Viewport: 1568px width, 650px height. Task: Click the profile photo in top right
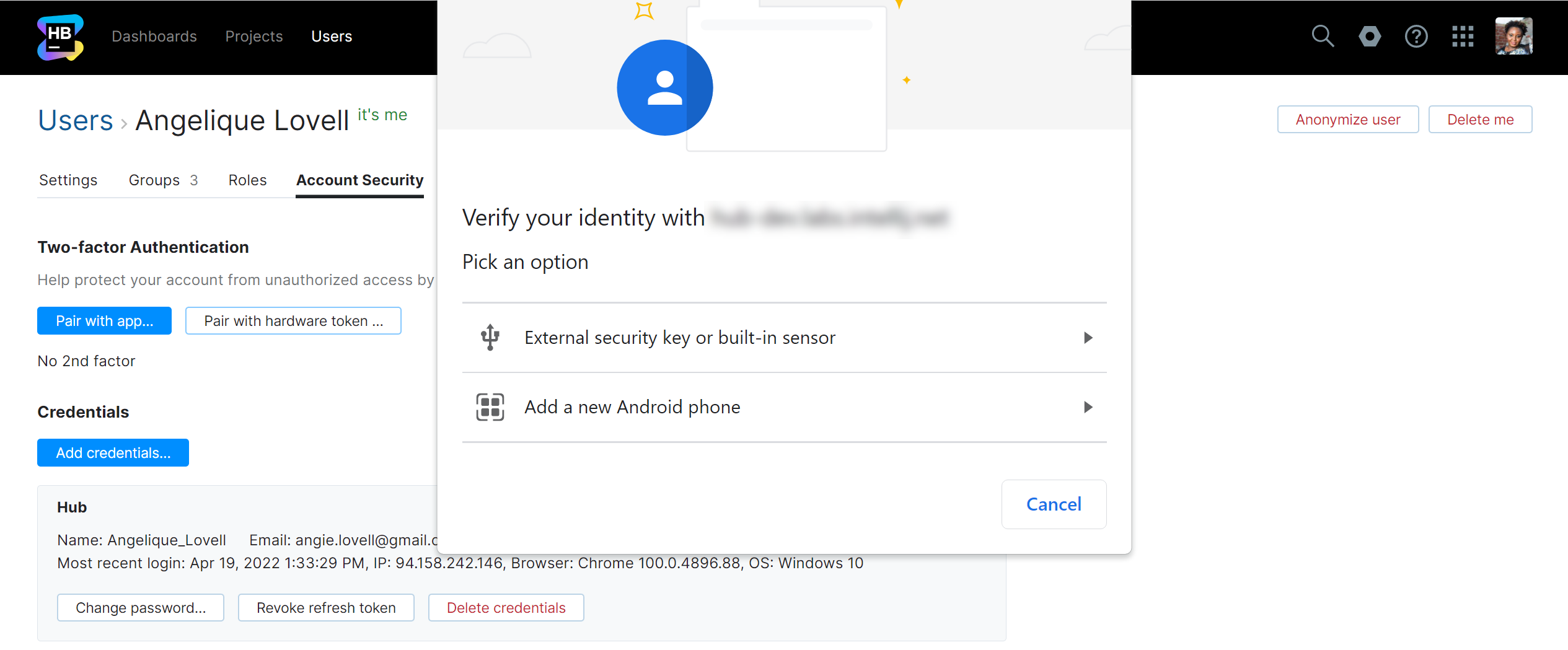[x=1513, y=36]
